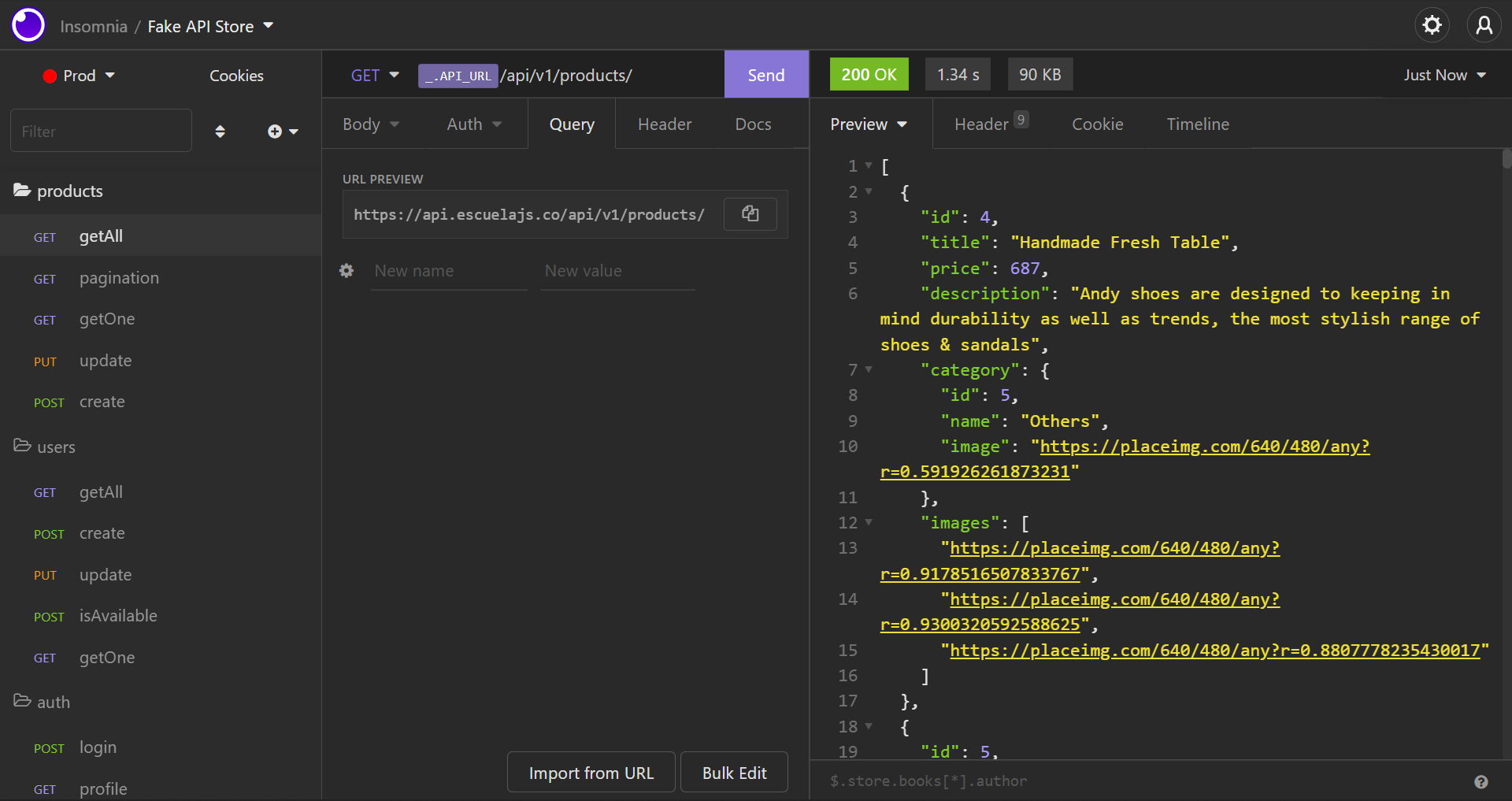This screenshot has width=1512, height=801.
Task: Click the create new request plus icon
Action: click(x=282, y=132)
